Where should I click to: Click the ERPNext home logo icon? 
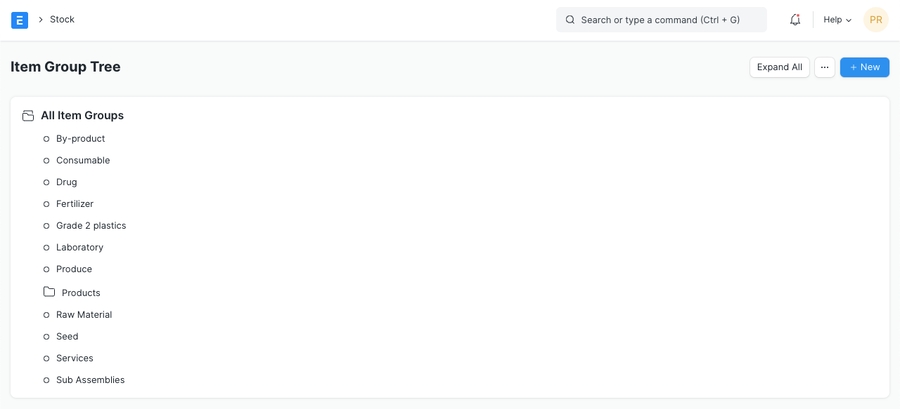[19, 20]
